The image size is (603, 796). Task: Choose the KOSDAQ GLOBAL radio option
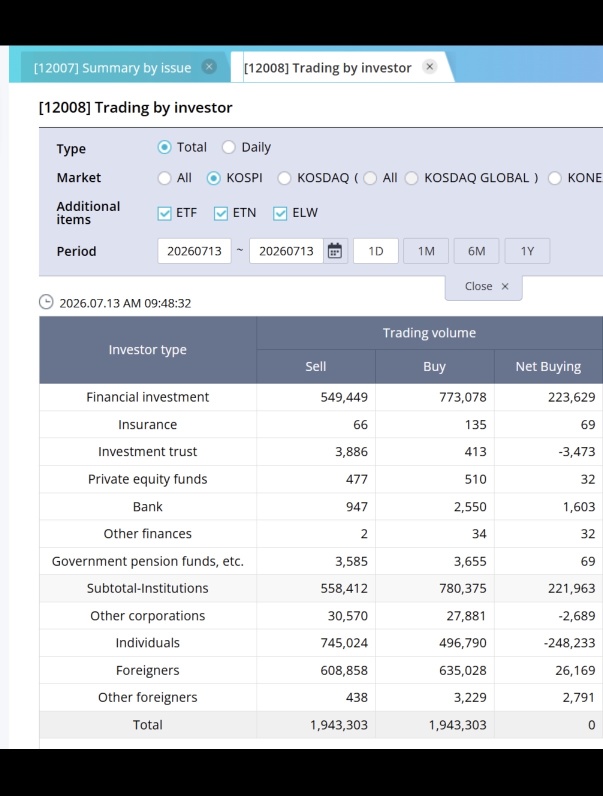(x=412, y=178)
